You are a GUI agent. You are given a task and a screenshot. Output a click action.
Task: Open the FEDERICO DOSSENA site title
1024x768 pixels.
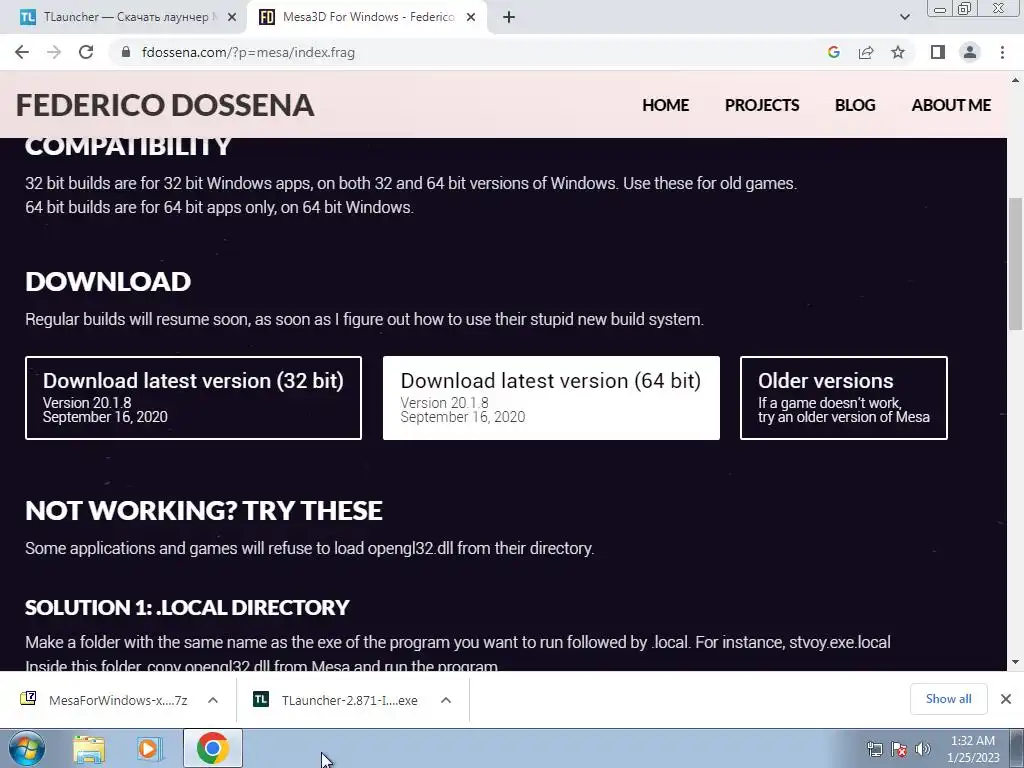coord(165,105)
